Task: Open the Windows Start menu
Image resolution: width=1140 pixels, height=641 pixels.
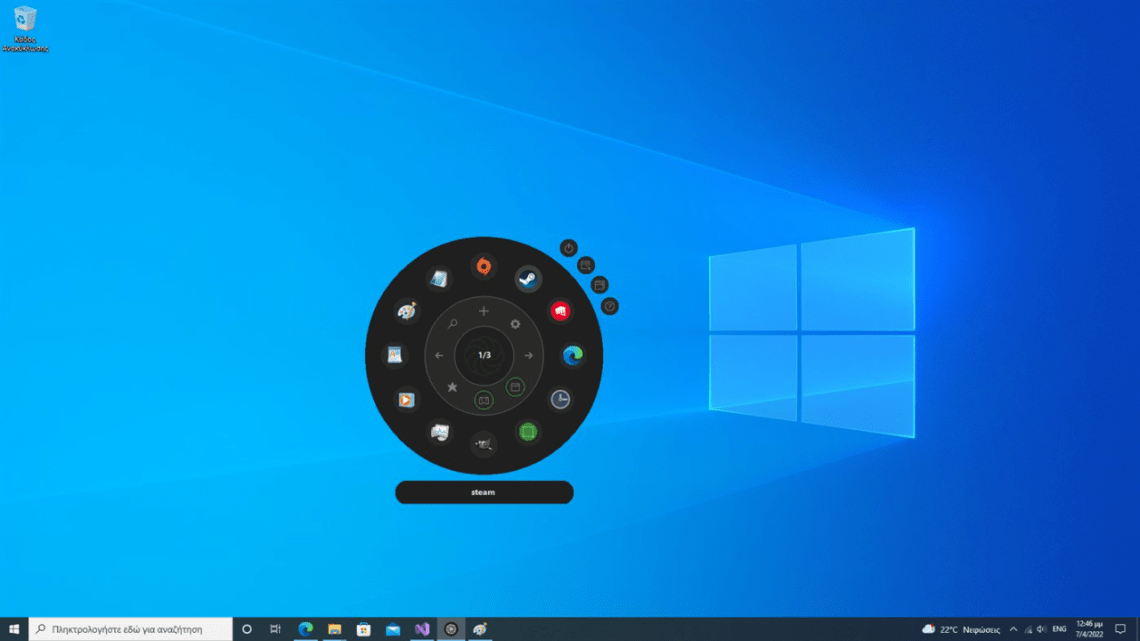Action: coord(13,628)
